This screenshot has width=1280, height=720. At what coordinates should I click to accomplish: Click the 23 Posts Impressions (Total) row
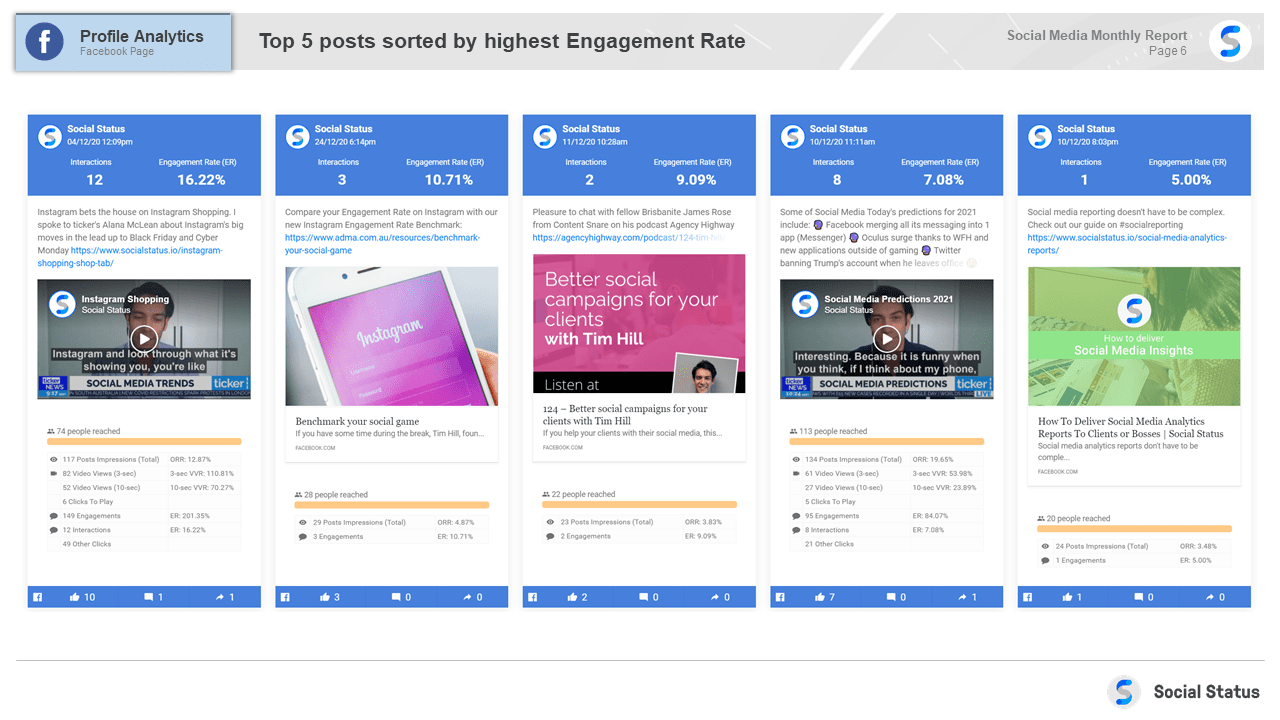pos(640,522)
